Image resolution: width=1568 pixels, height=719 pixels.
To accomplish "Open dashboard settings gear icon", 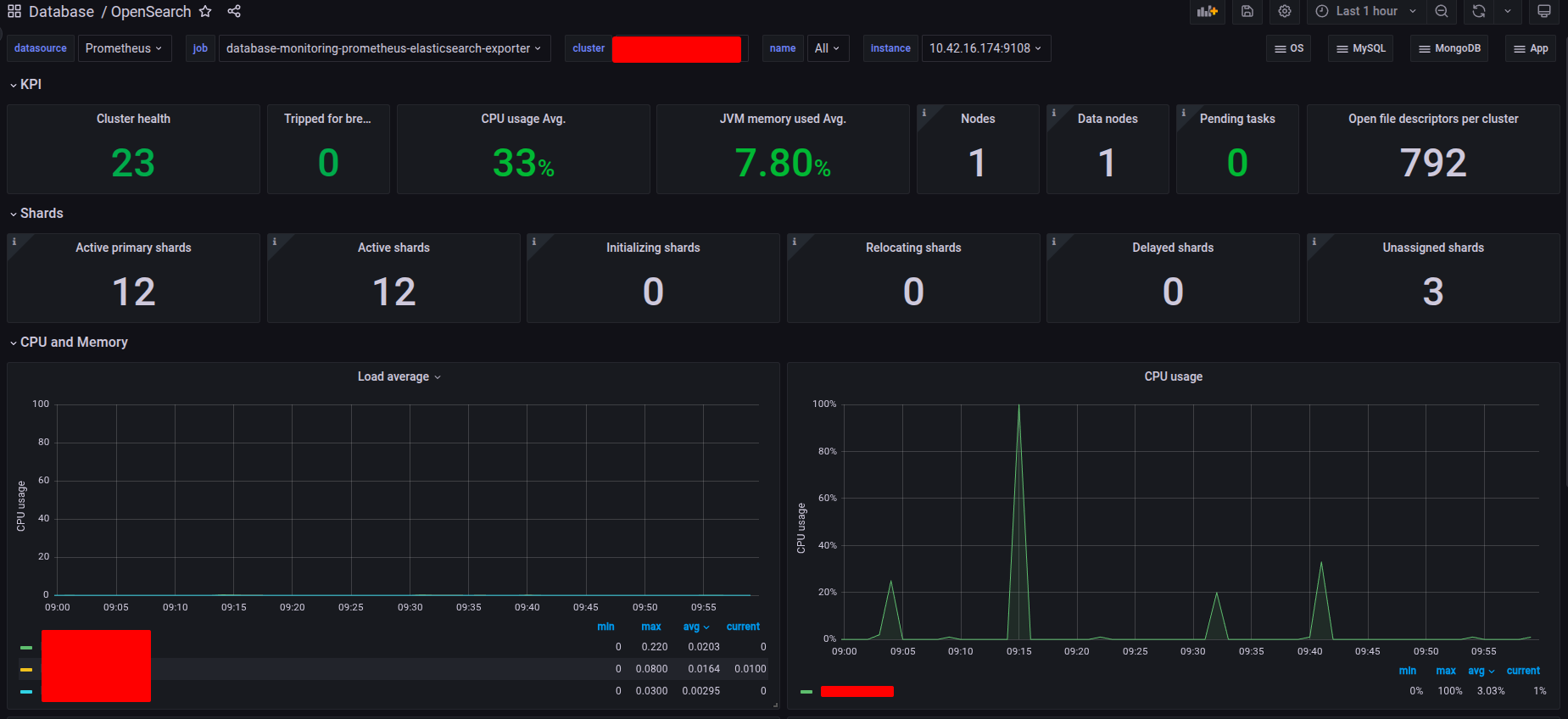I will 1285,11.
